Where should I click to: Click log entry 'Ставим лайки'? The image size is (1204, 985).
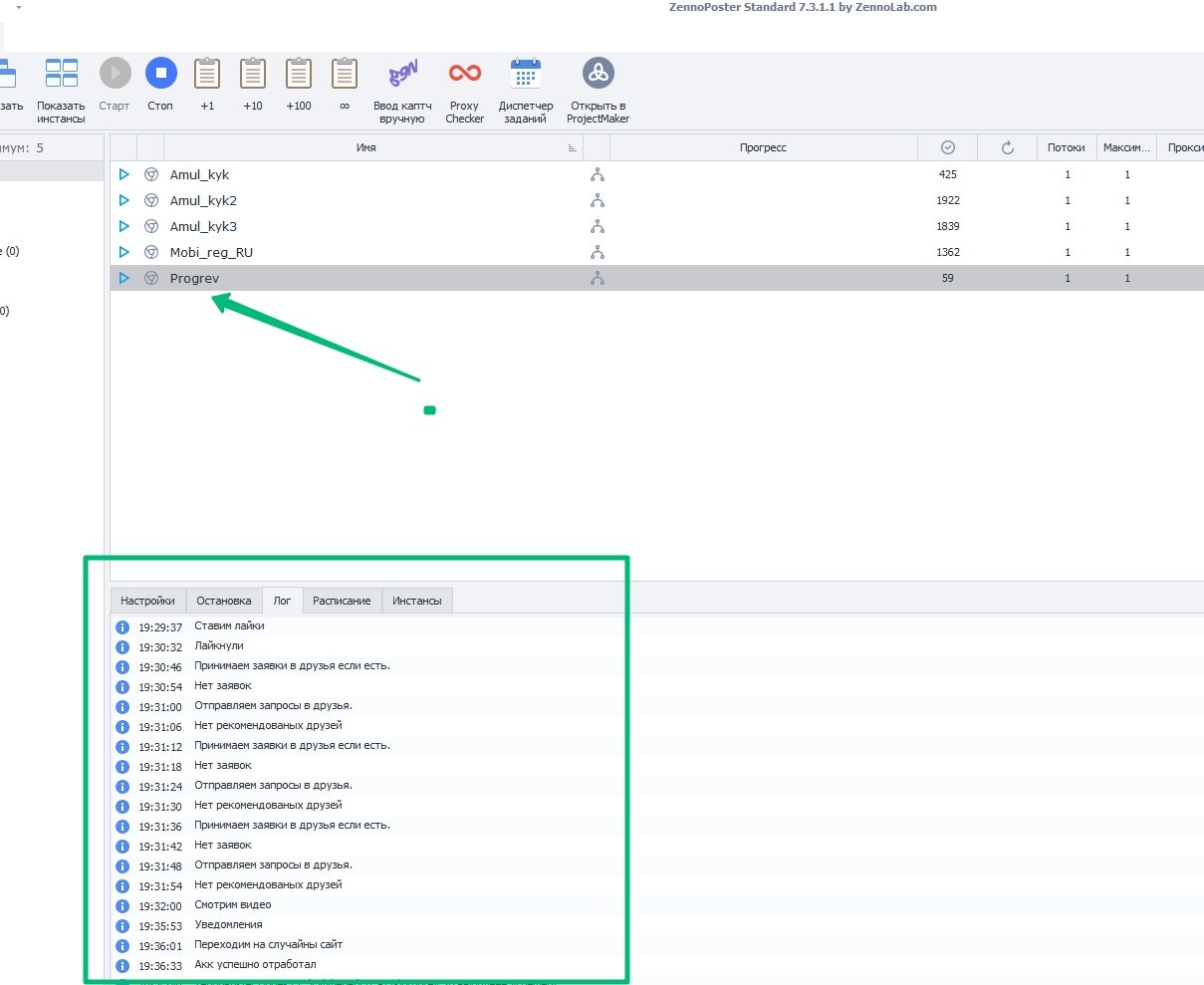point(229,625)
